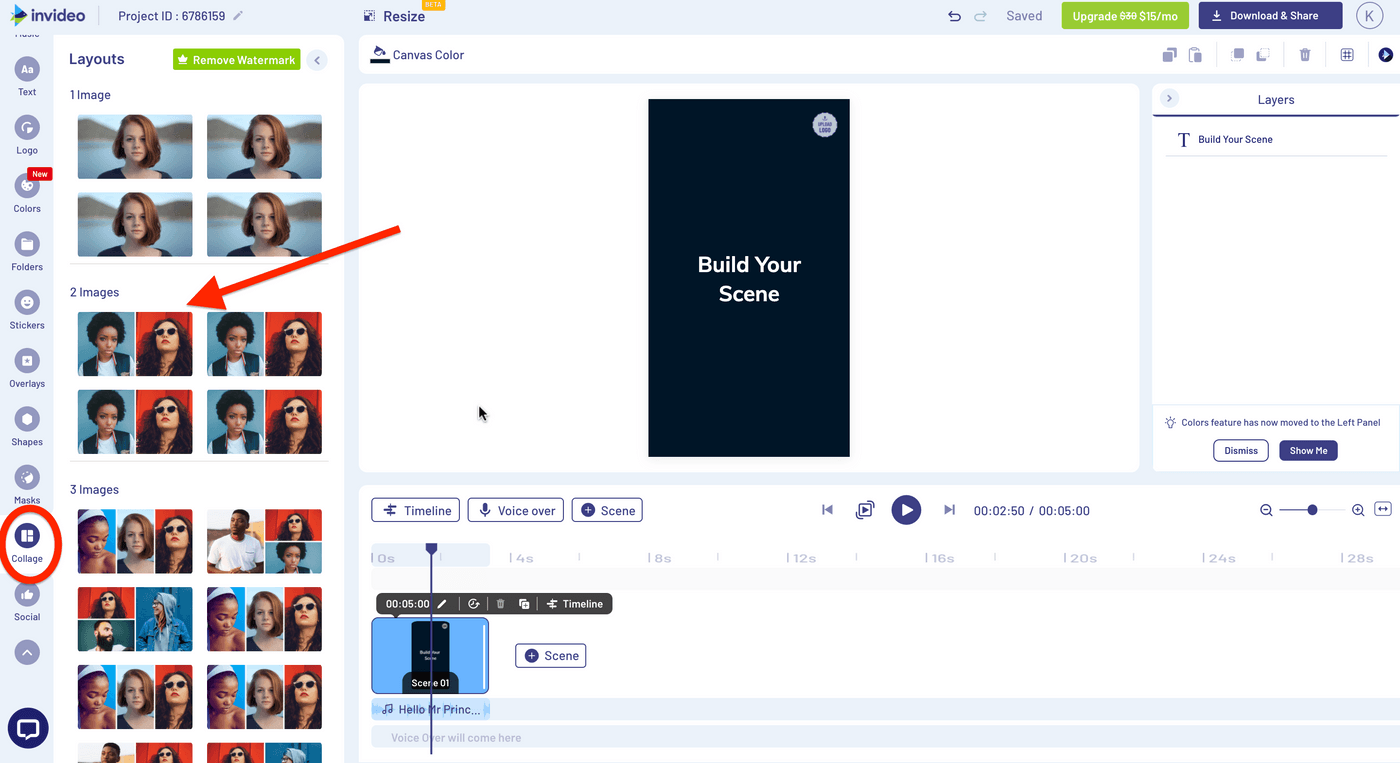The height and width of the screenshot is (763, 1400).
Task: Play the video preview
Action: pyautogui.click(x=906, y=510)
